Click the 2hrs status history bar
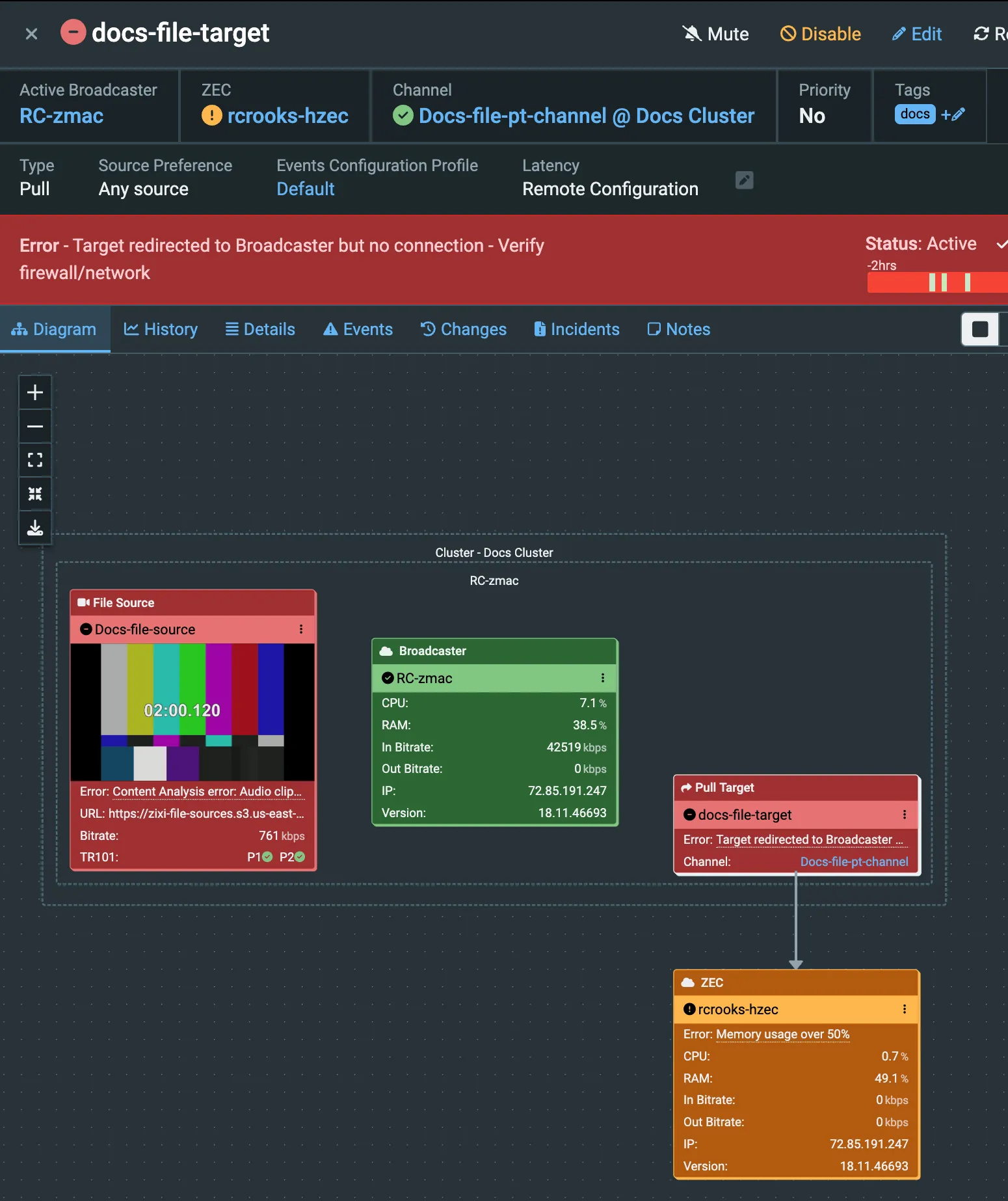 click(x=937, y=282)
